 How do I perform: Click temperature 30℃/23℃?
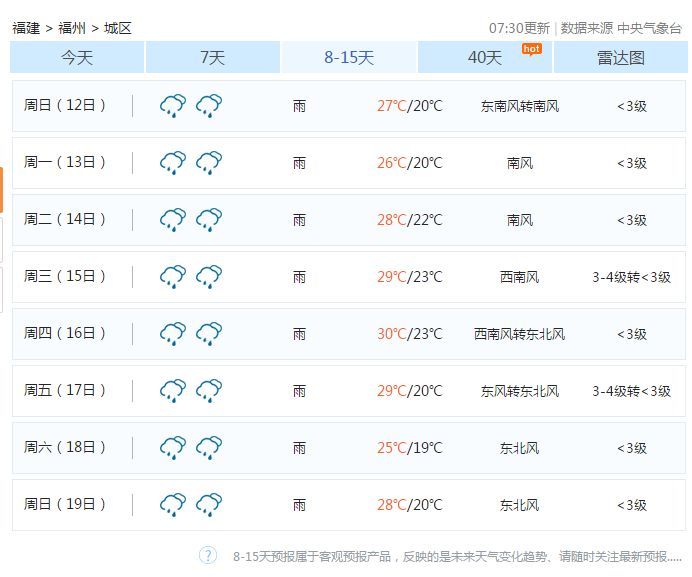[x=410, y=334]
